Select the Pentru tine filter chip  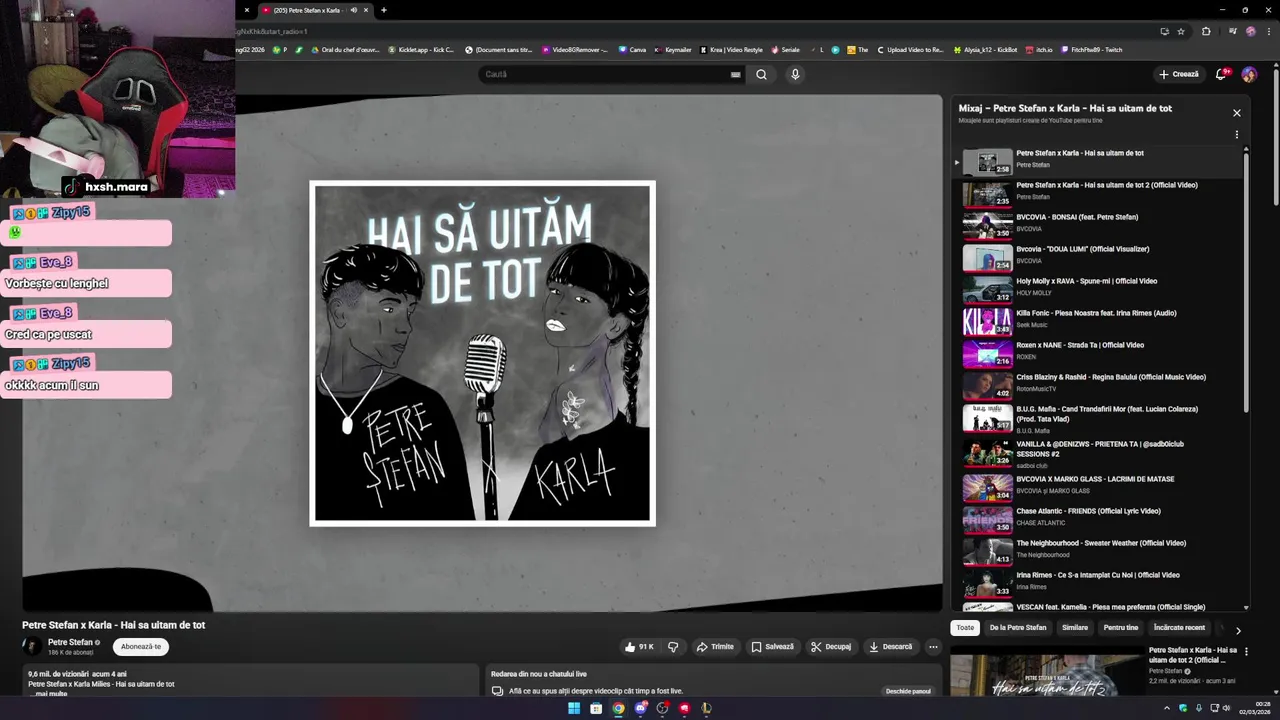click(1121, 628)
